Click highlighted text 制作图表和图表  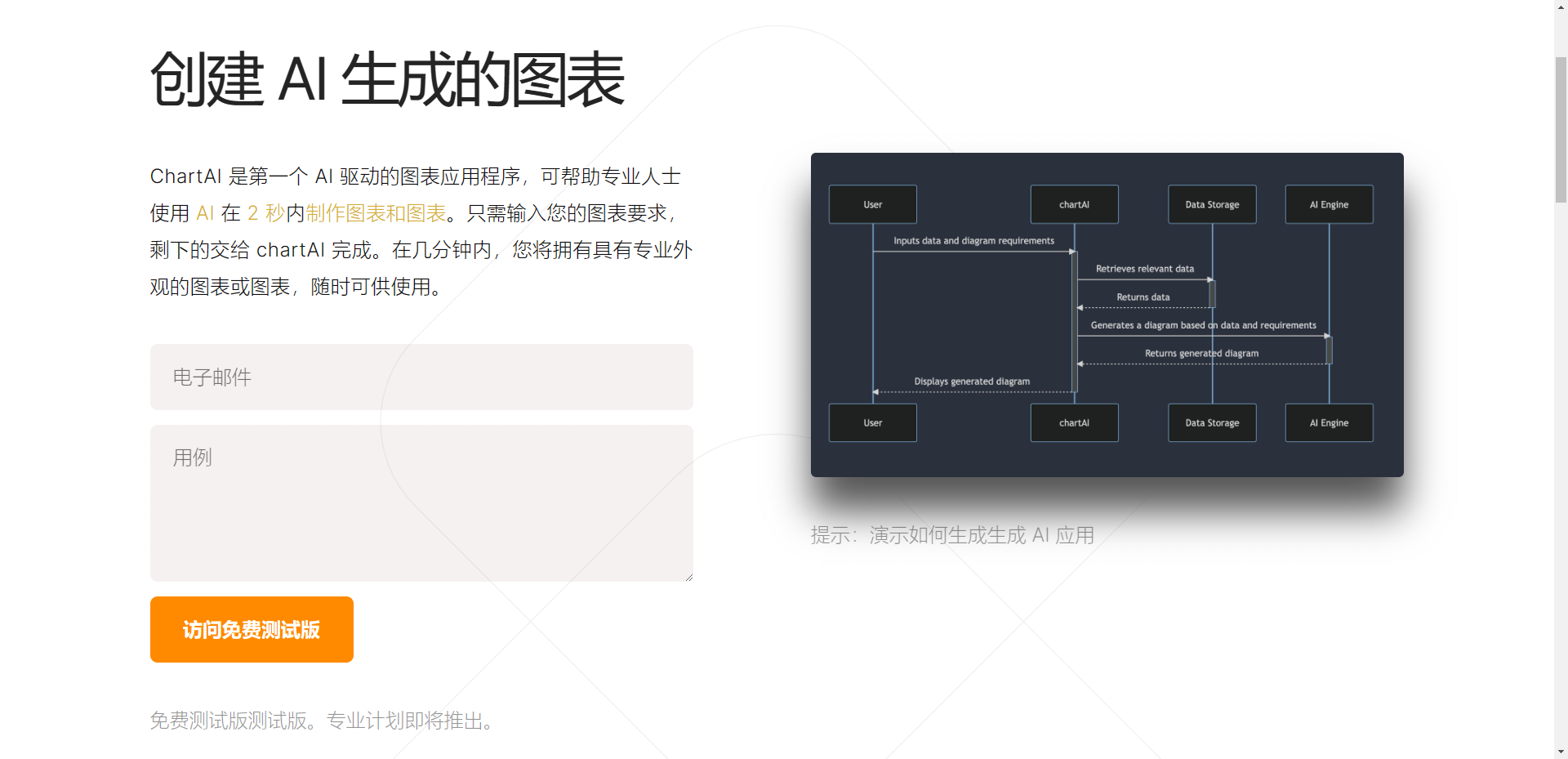pos(376,213)
